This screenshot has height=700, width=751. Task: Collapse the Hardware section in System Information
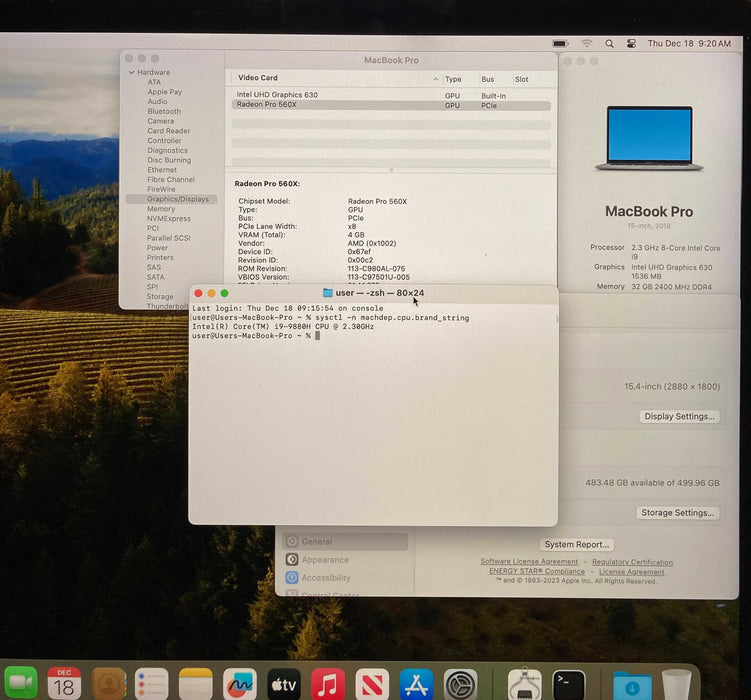click(132, 72)
